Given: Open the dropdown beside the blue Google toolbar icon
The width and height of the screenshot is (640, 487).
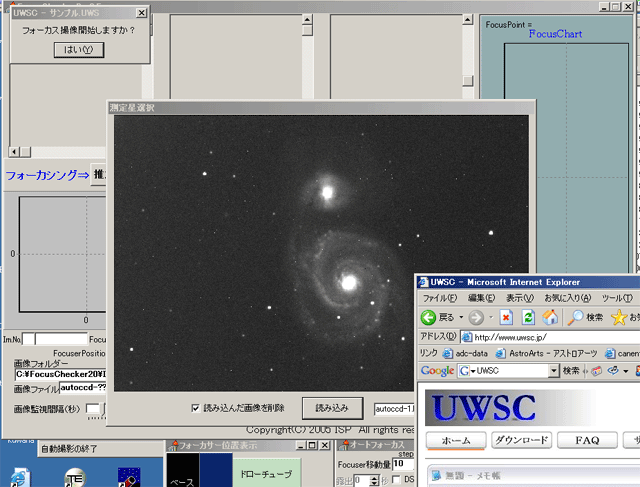Looking at the screenshot, I should 626,371.
